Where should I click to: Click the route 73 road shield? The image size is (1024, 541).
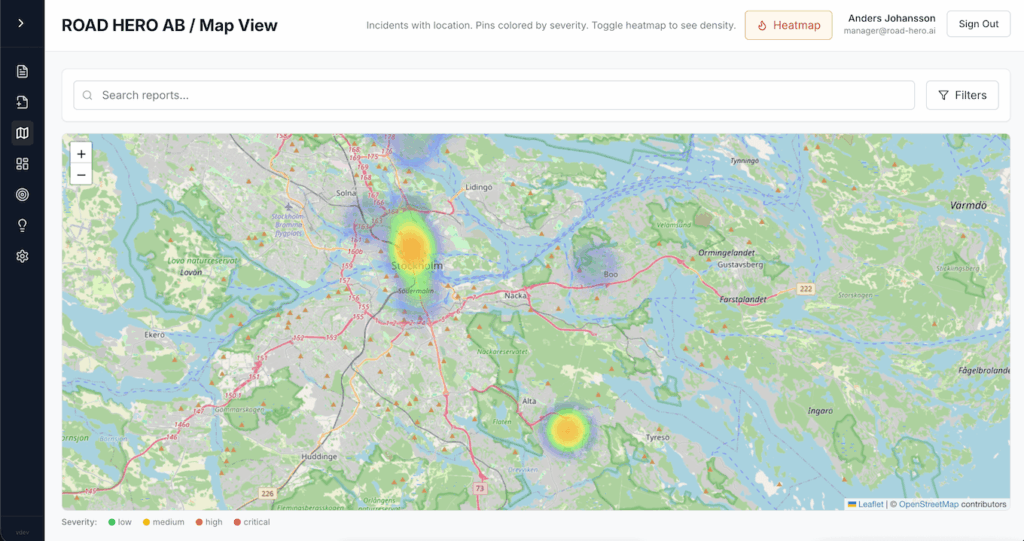click(x=480, y=488)
